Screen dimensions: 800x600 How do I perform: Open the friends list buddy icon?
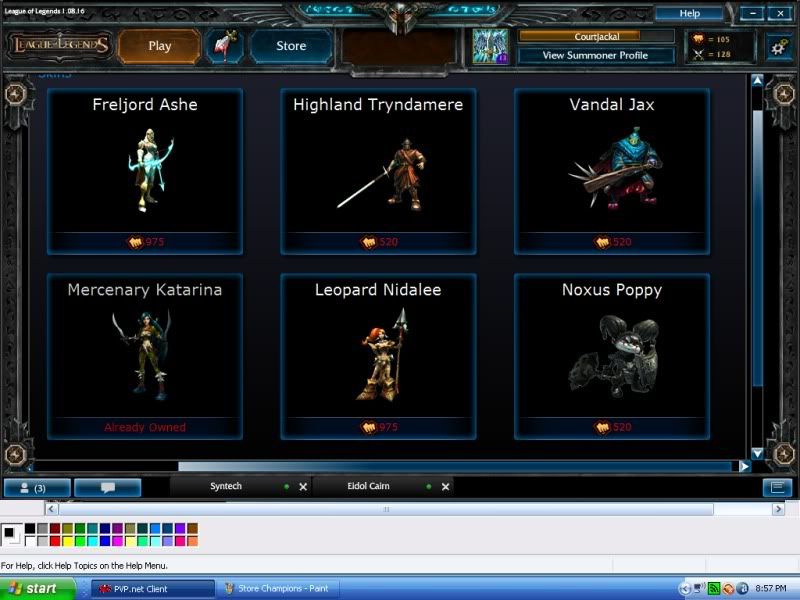tap(37, 488)
